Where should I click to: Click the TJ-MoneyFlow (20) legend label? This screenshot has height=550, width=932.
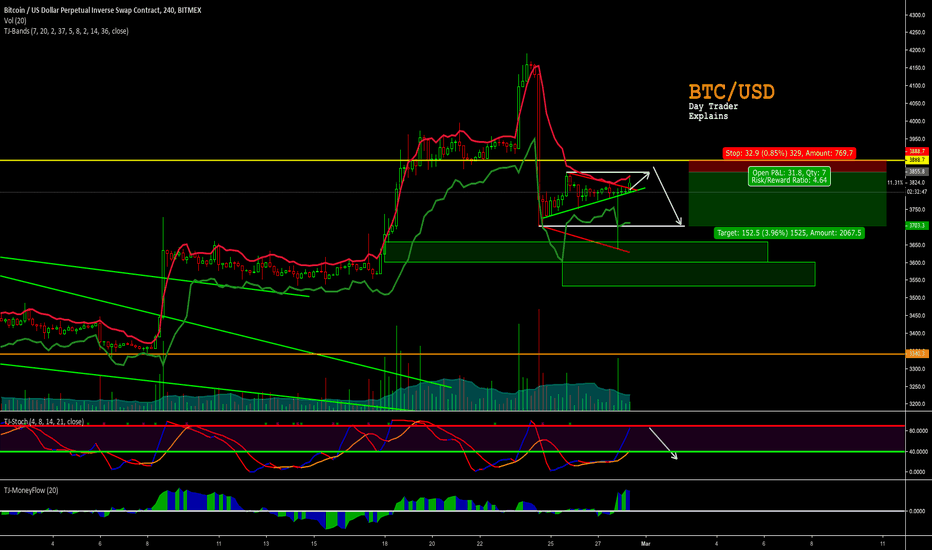(31, 491)
